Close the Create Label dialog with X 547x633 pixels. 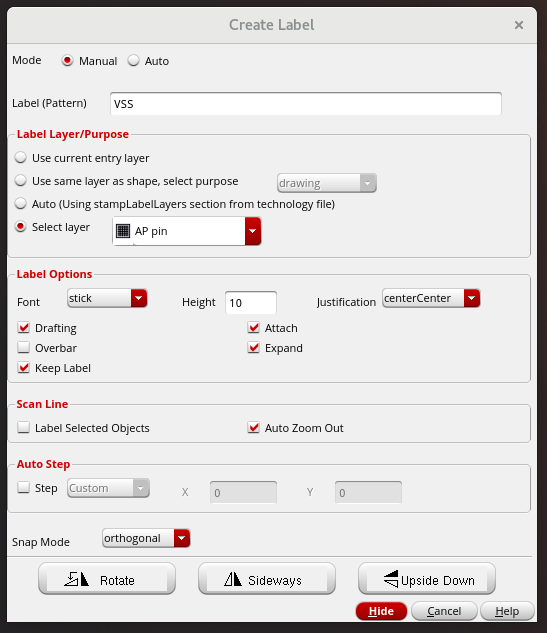click(519, 25)
